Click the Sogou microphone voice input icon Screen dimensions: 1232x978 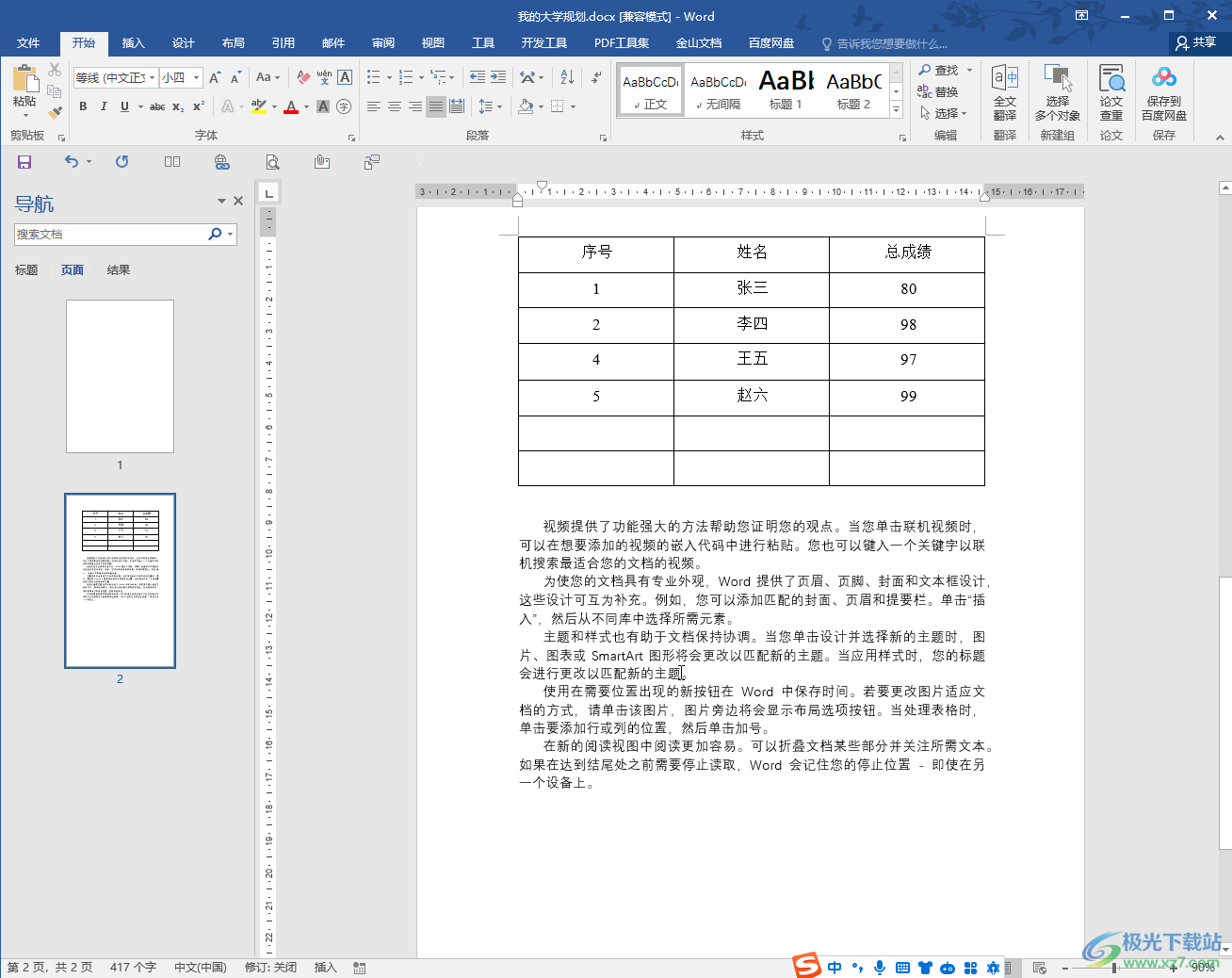(x=880, y=968)
